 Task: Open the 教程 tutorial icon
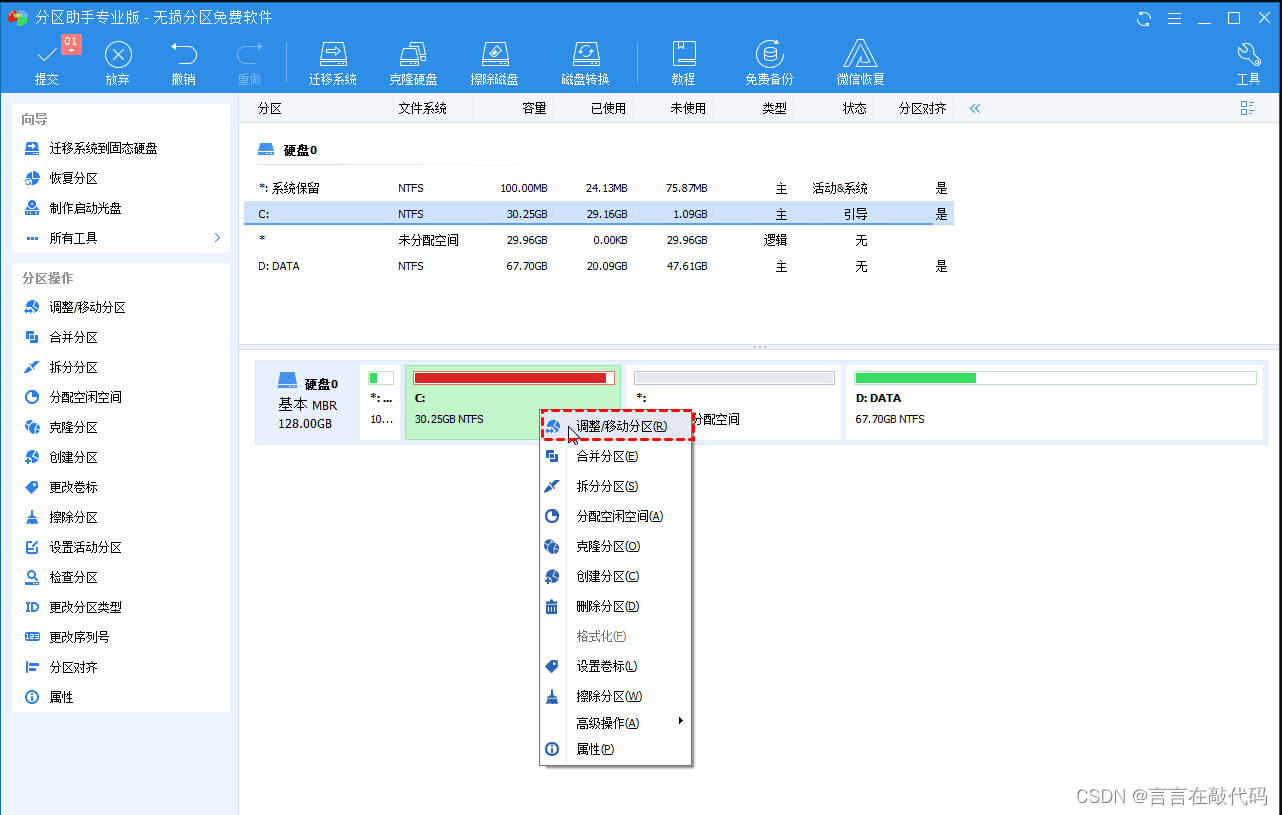683,62
